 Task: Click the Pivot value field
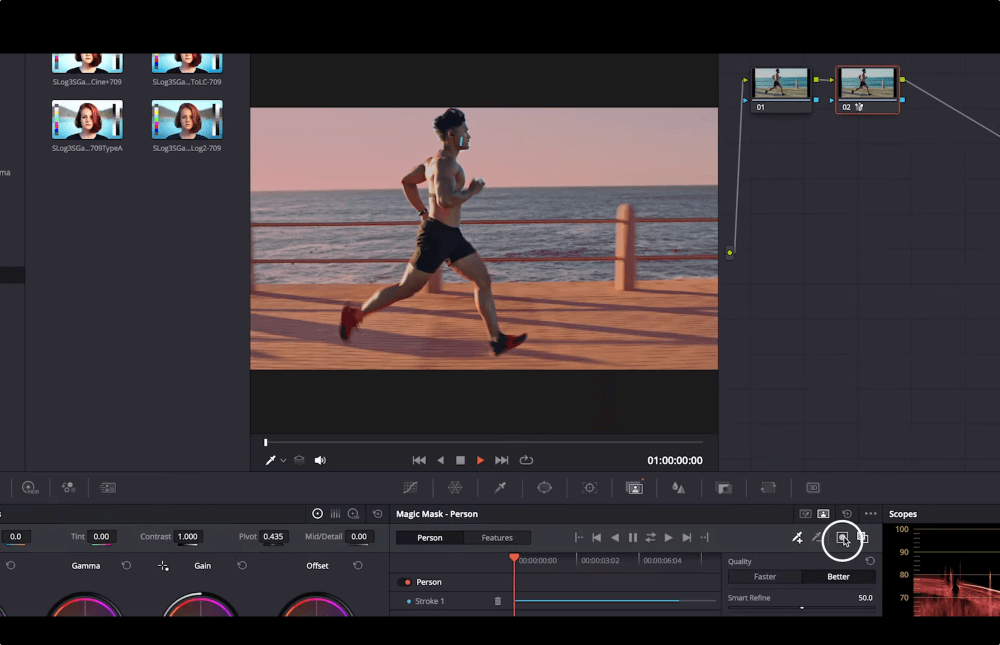pyautogui.click(x=273, y=537)
